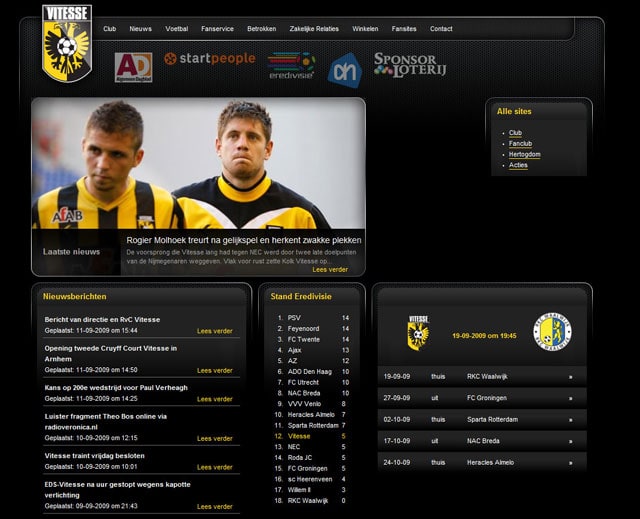Open the Betrokken menu item
Viewport: 640px width, 519px height.
(262, 29)
